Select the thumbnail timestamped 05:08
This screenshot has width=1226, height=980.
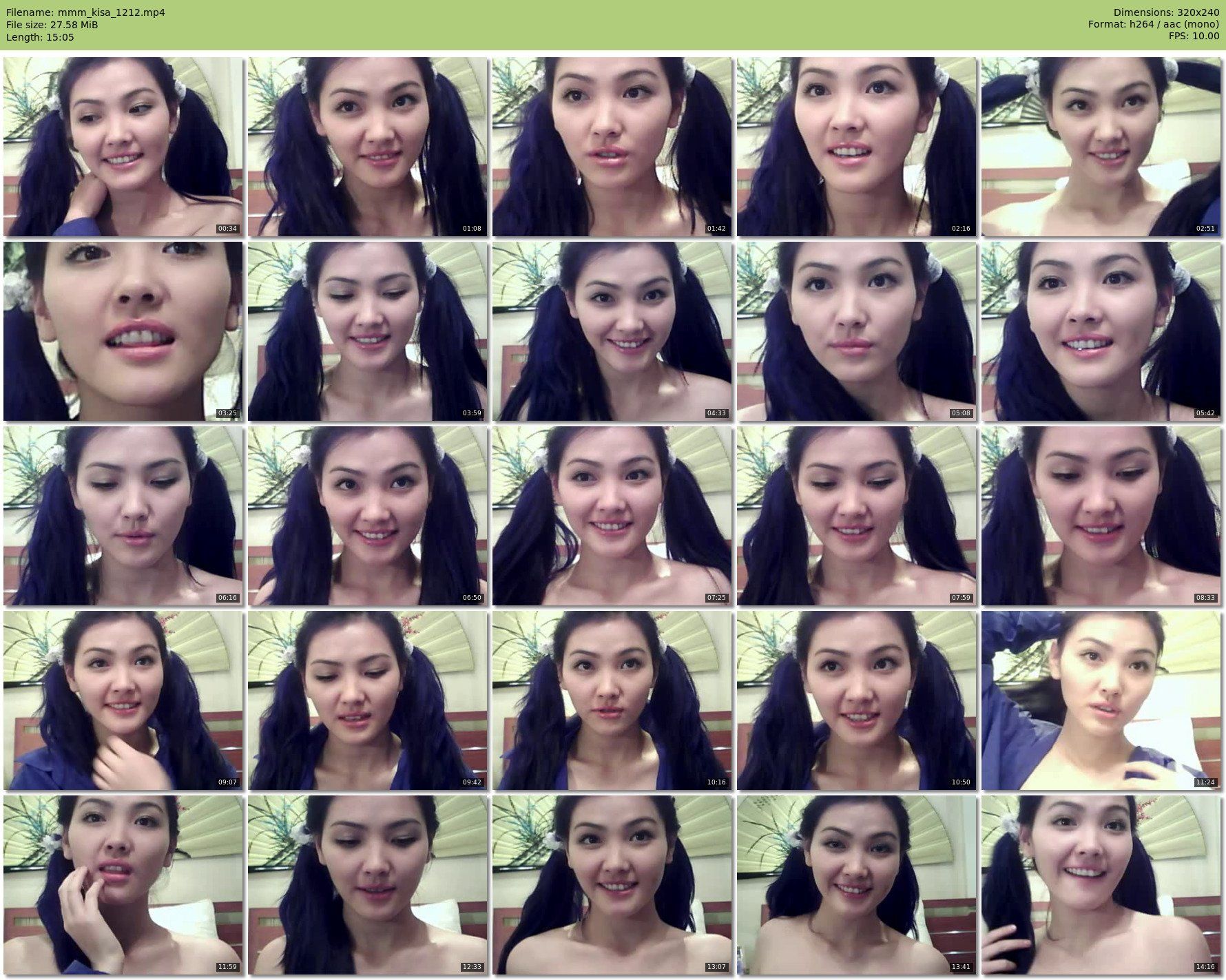pos(856,331)
